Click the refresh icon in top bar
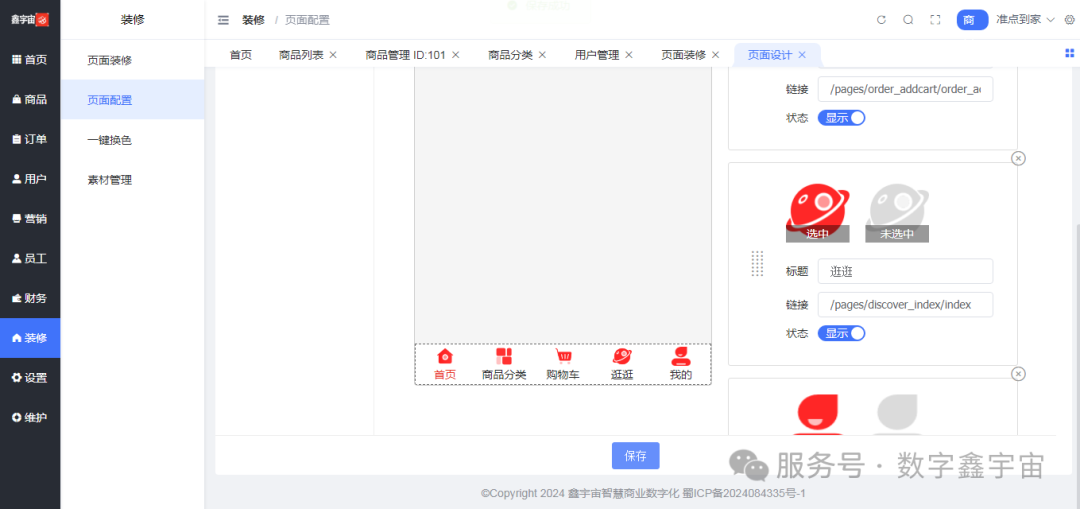 pos(881,20)
